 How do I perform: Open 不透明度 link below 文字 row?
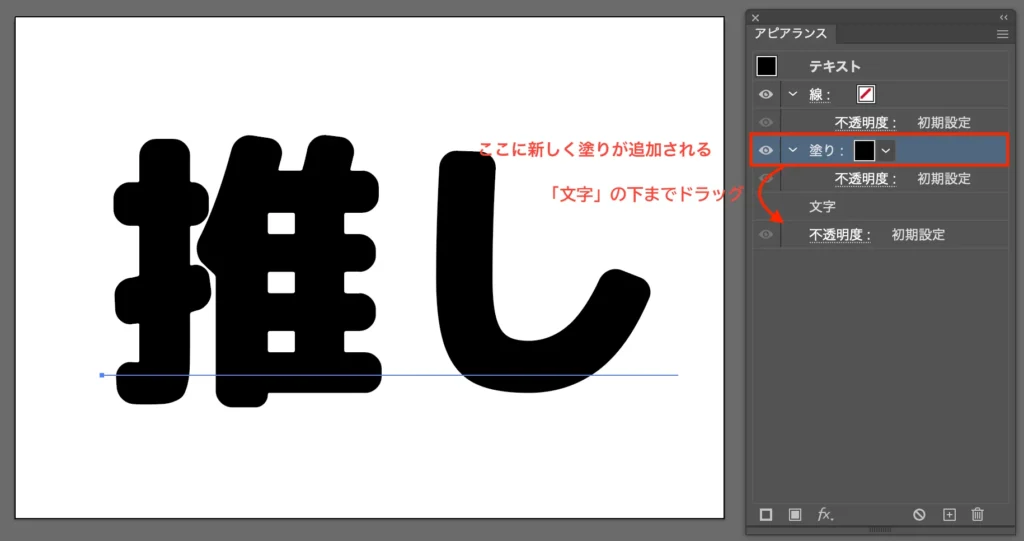tap(840, 235)
